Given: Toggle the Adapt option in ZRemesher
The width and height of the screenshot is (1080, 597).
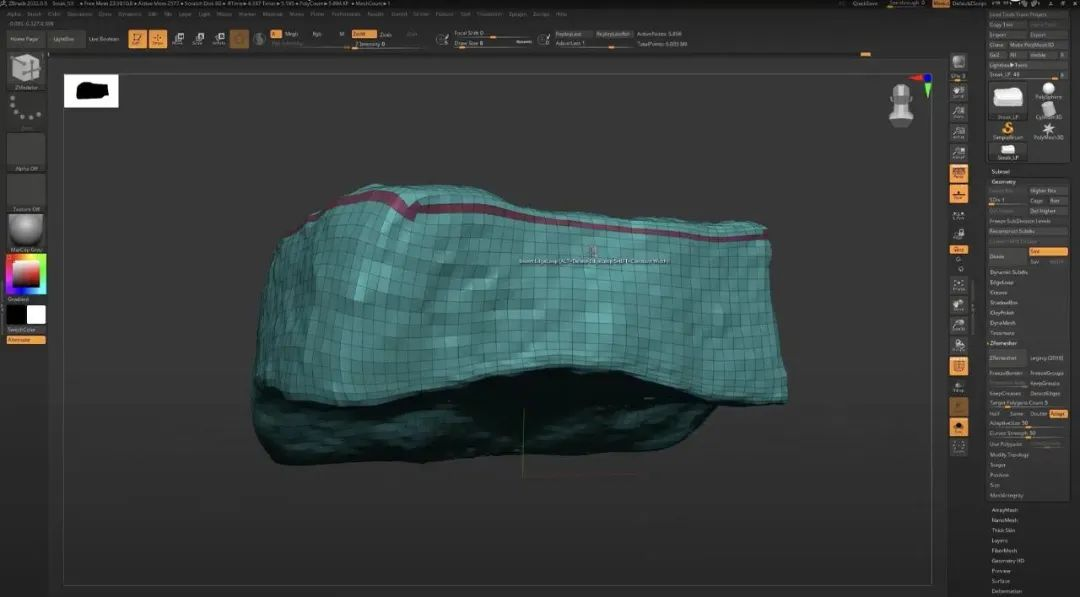Looking at the screenshot, I should [x=1058, y=413].
